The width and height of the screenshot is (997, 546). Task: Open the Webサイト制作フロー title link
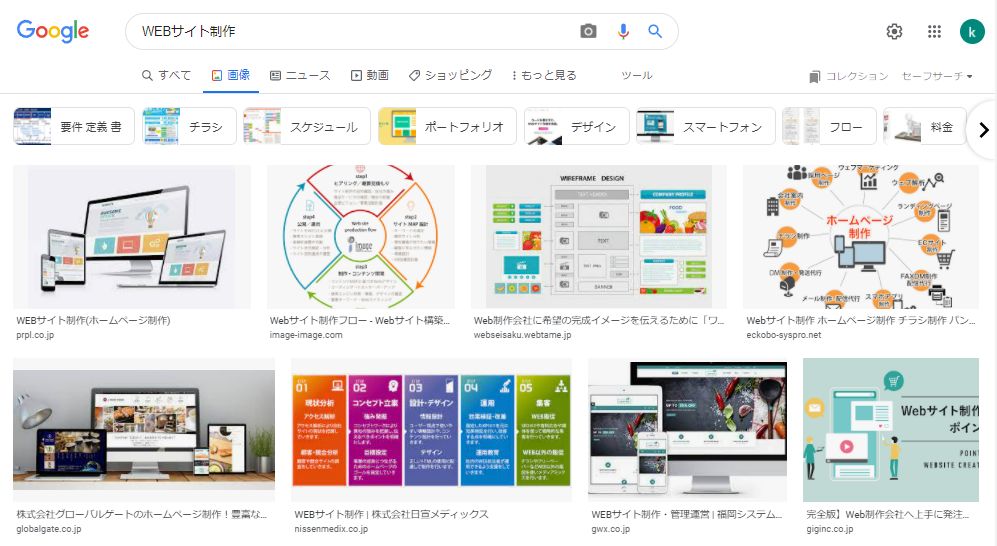click(360, 320)
